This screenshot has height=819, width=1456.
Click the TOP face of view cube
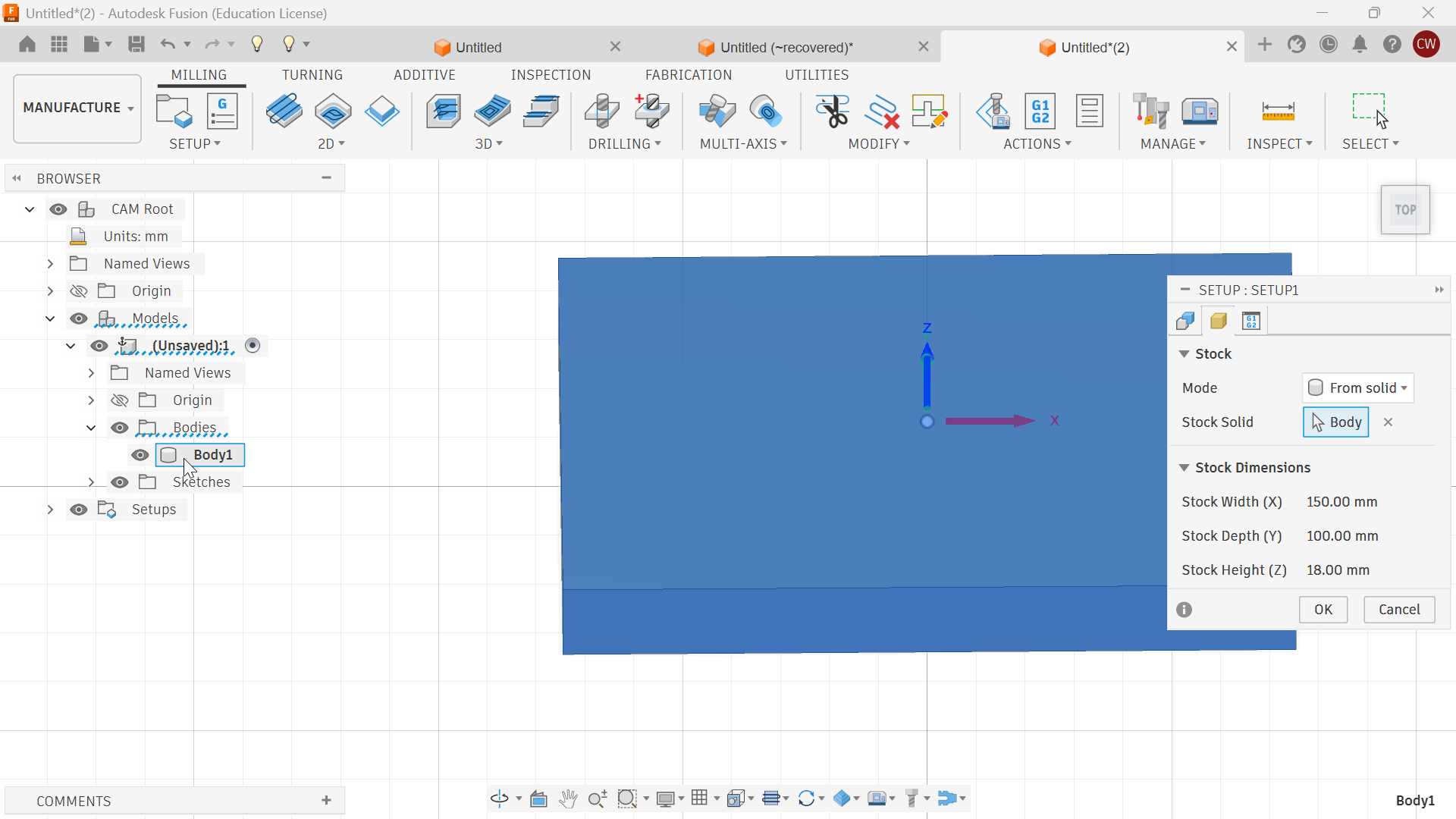pyautogui.click(x=1406, y=210)
